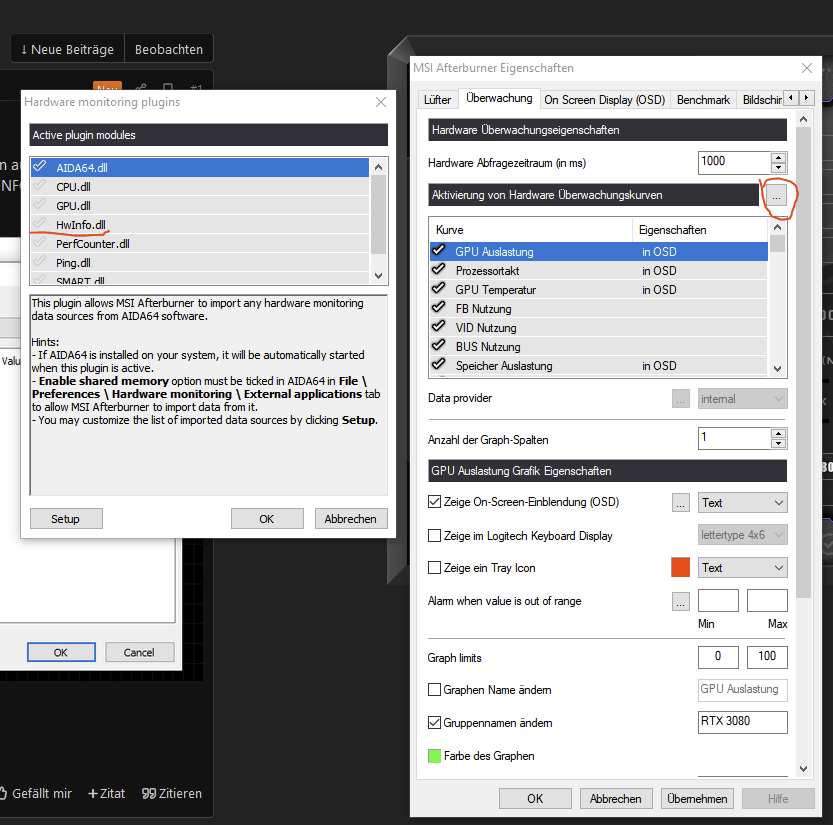Toggle BUS Nutzung curve checkmark
The height and width of the screenshot is (825, 833).
[x=439, y=346]
